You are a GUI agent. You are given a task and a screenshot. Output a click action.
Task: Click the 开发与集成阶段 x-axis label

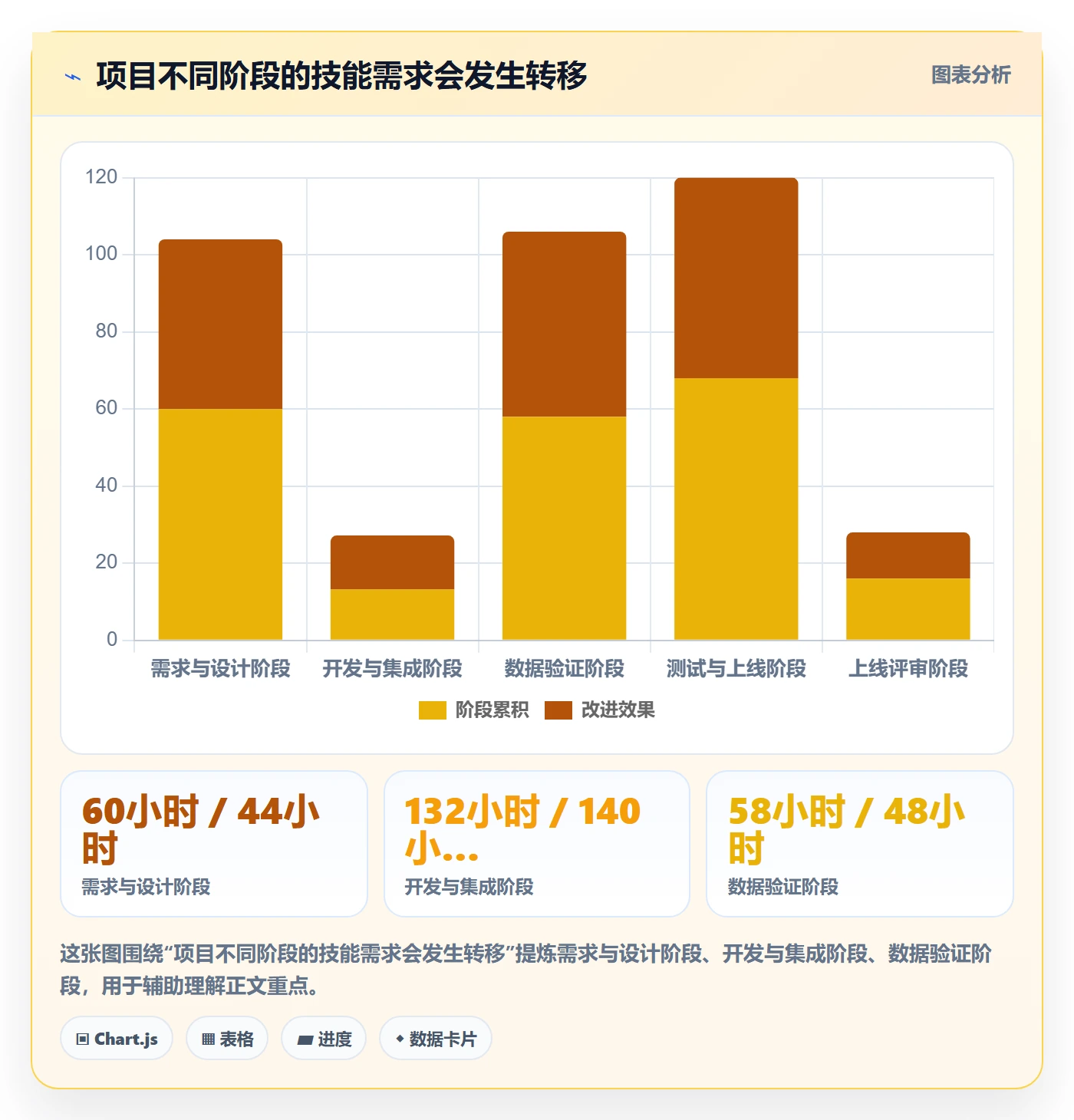click(x=392, y=669)
